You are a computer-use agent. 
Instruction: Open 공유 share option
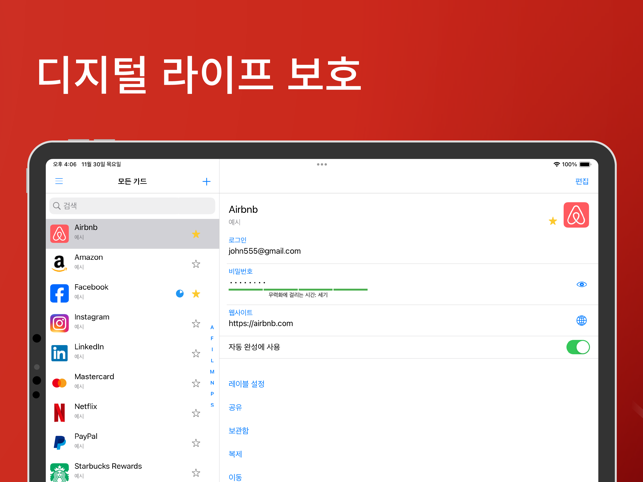236,407
